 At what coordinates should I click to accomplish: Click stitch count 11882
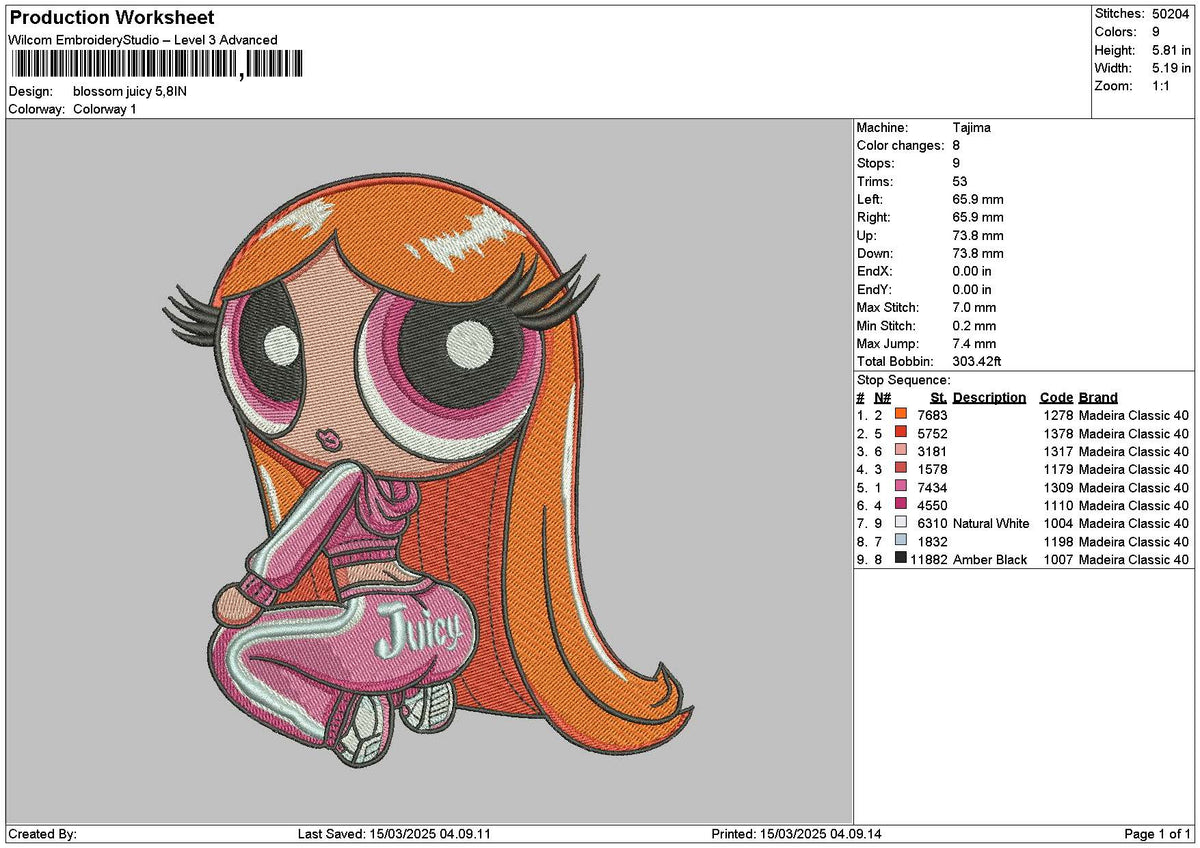(929, 560)
